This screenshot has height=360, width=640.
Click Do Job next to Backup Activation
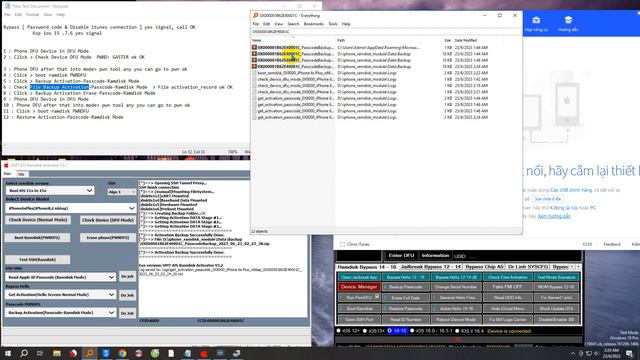coord(127,313)
